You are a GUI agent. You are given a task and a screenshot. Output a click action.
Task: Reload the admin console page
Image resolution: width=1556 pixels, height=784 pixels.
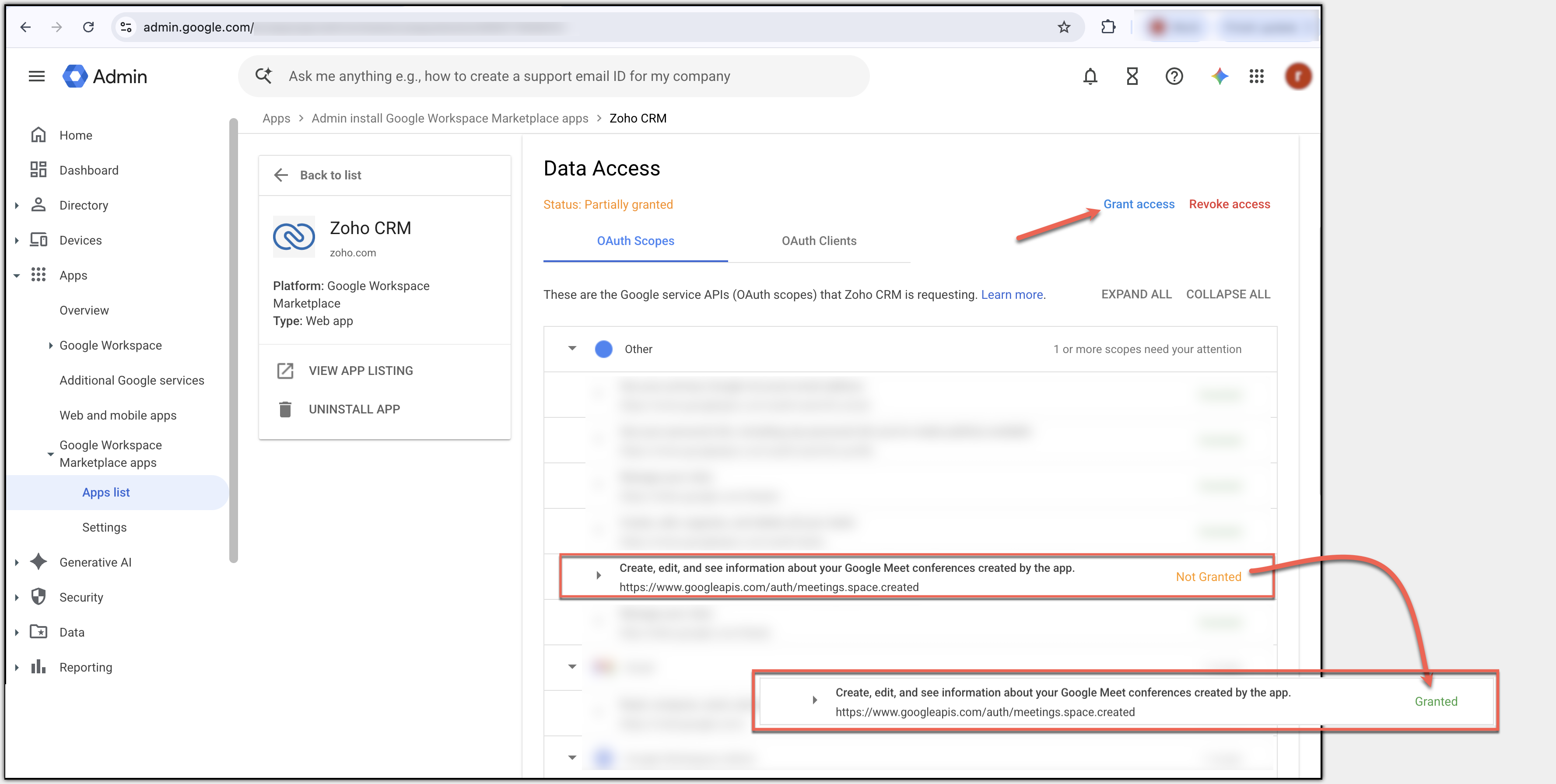[x=88, y=27]
